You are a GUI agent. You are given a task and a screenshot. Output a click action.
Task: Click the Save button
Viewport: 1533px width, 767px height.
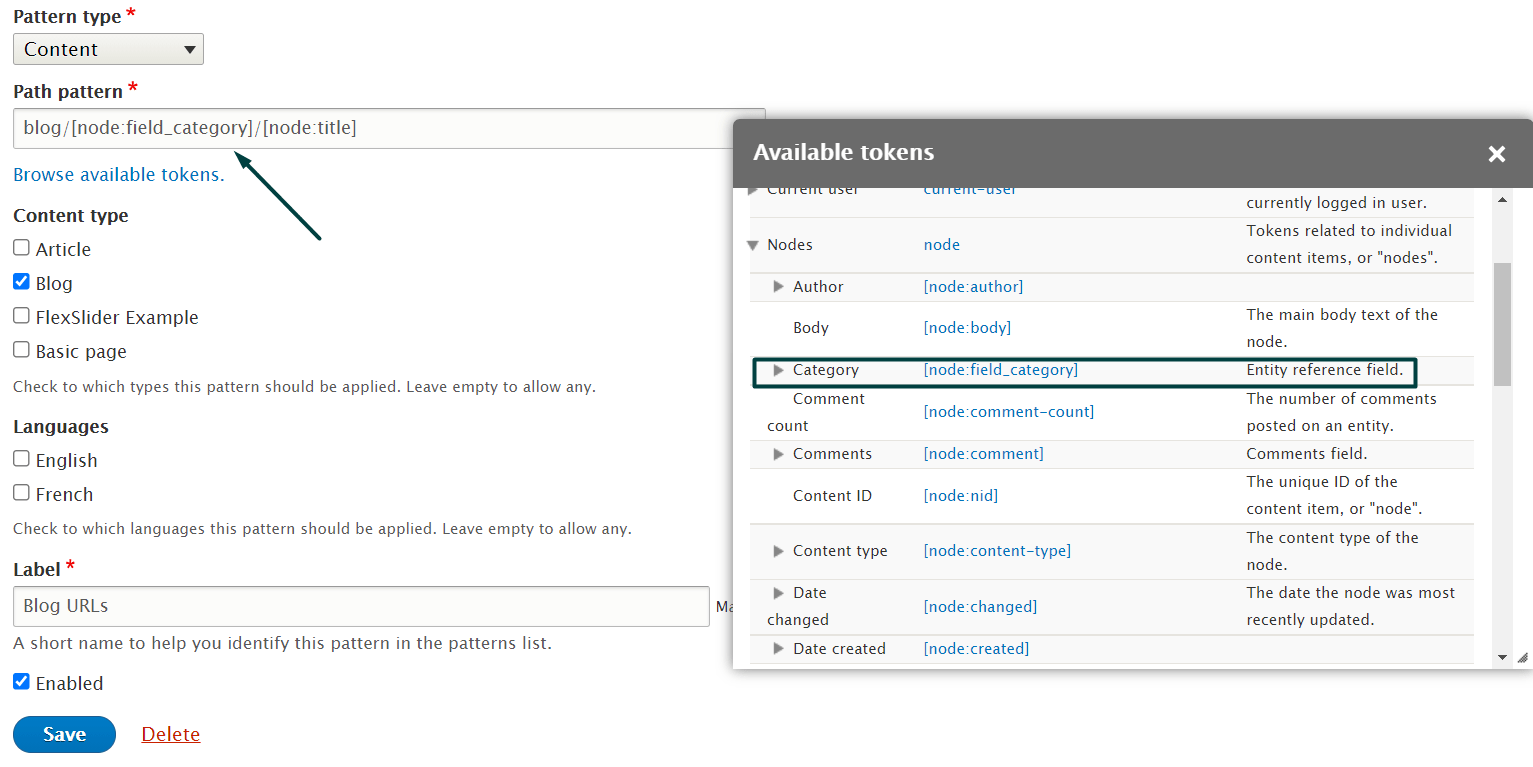(x=64, y=734)
